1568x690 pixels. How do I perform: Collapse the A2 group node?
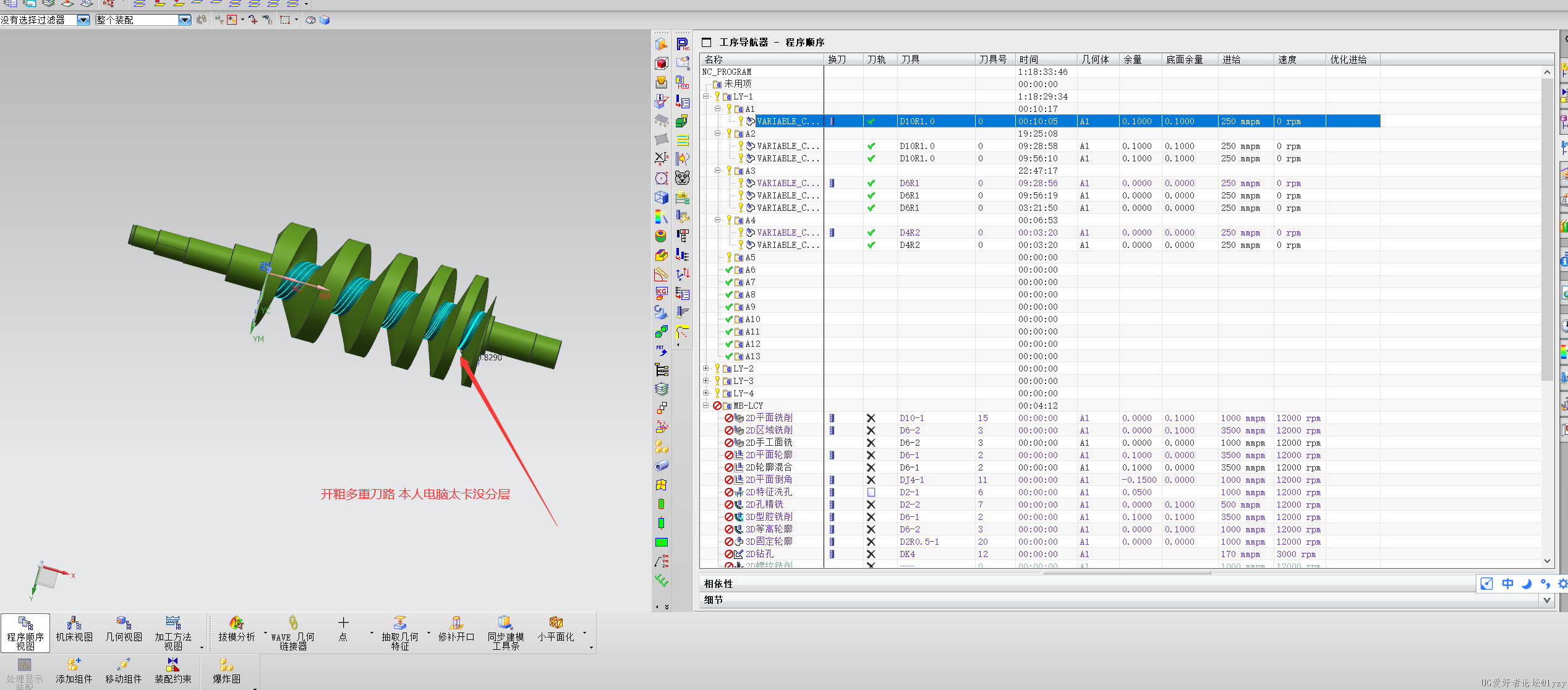click(718, 134)
